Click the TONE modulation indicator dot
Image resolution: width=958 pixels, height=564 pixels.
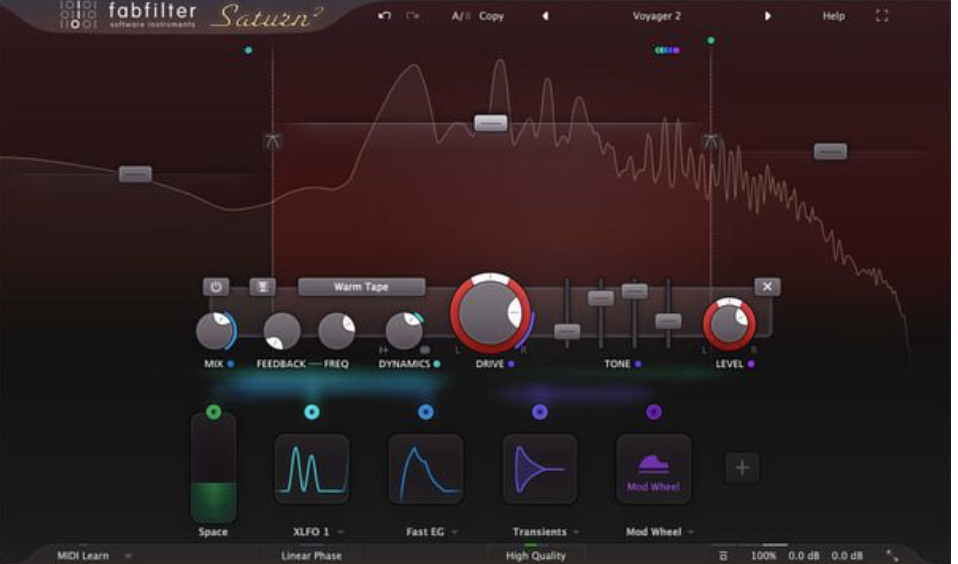(x=638, y=364)
